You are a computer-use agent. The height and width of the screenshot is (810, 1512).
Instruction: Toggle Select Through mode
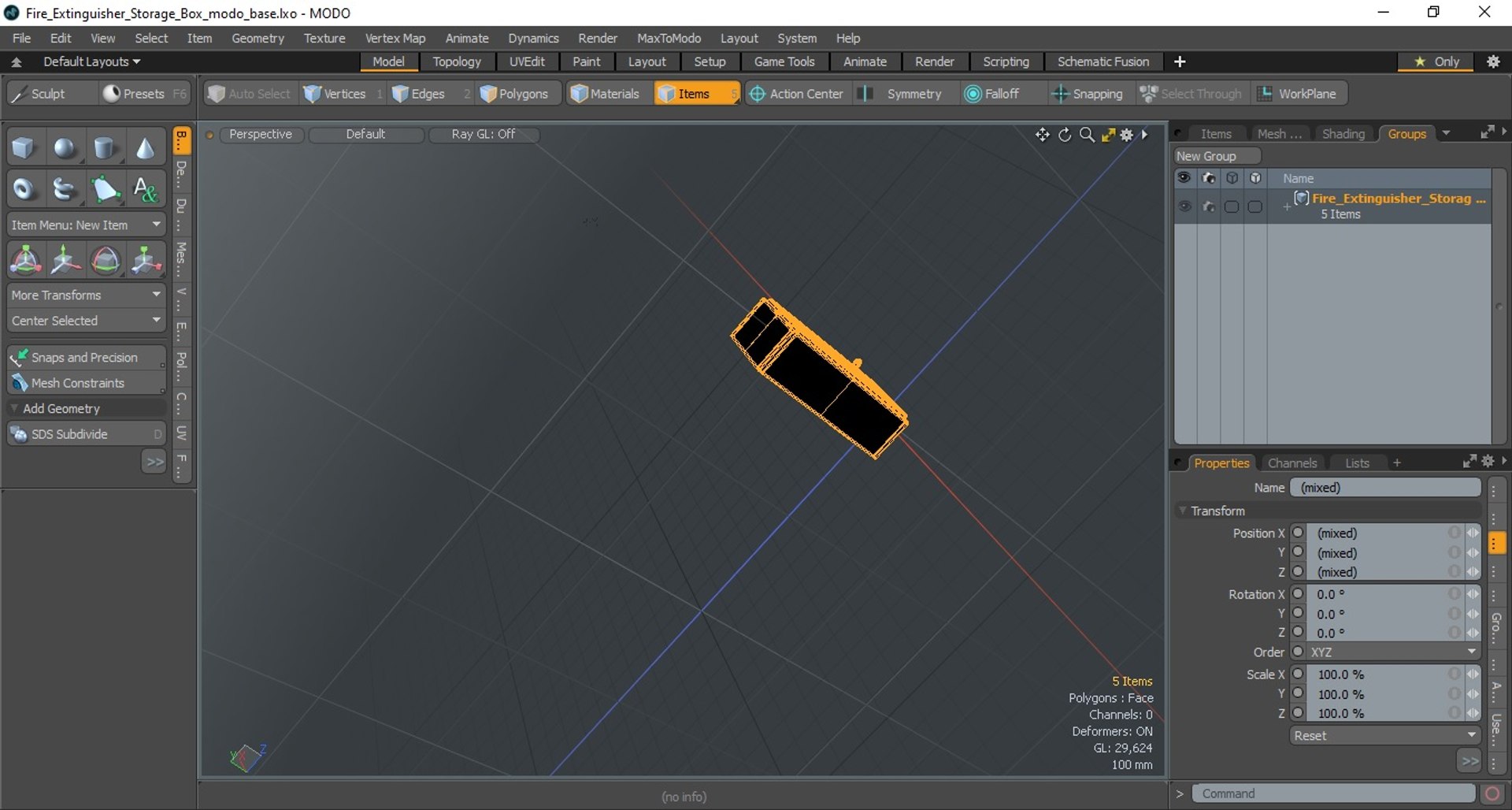(x=1191, y=94)
